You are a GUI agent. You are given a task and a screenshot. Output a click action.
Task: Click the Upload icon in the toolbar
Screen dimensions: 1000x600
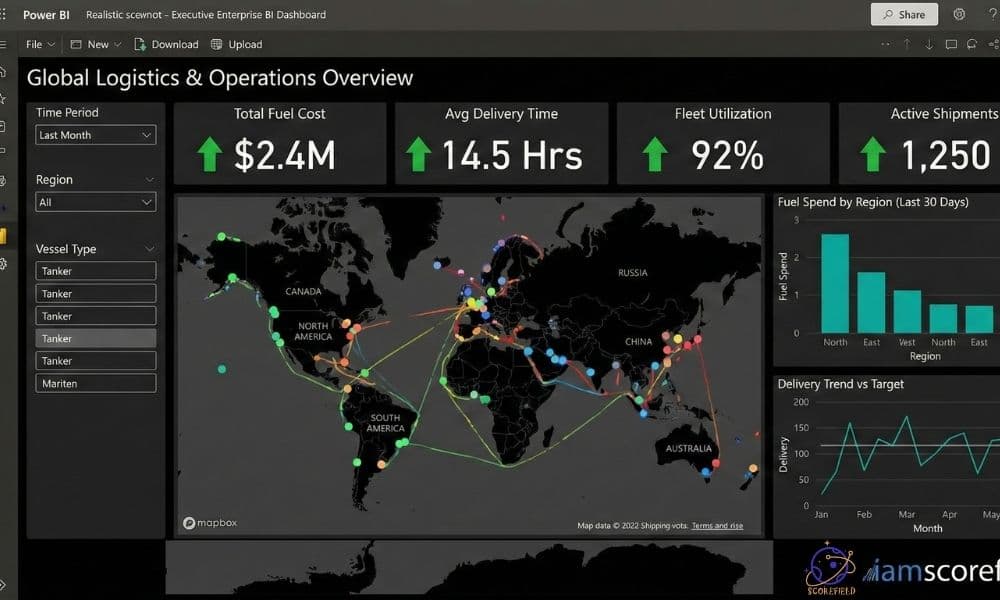tap(215, 44)
